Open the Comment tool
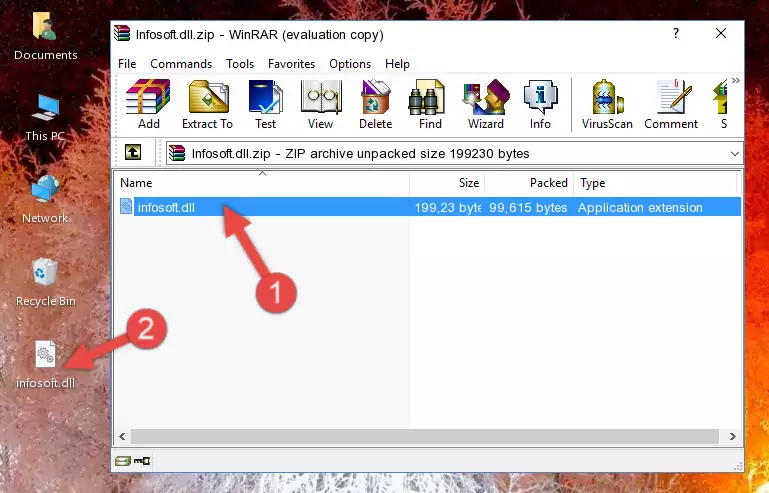 click(x=671, y=104)
